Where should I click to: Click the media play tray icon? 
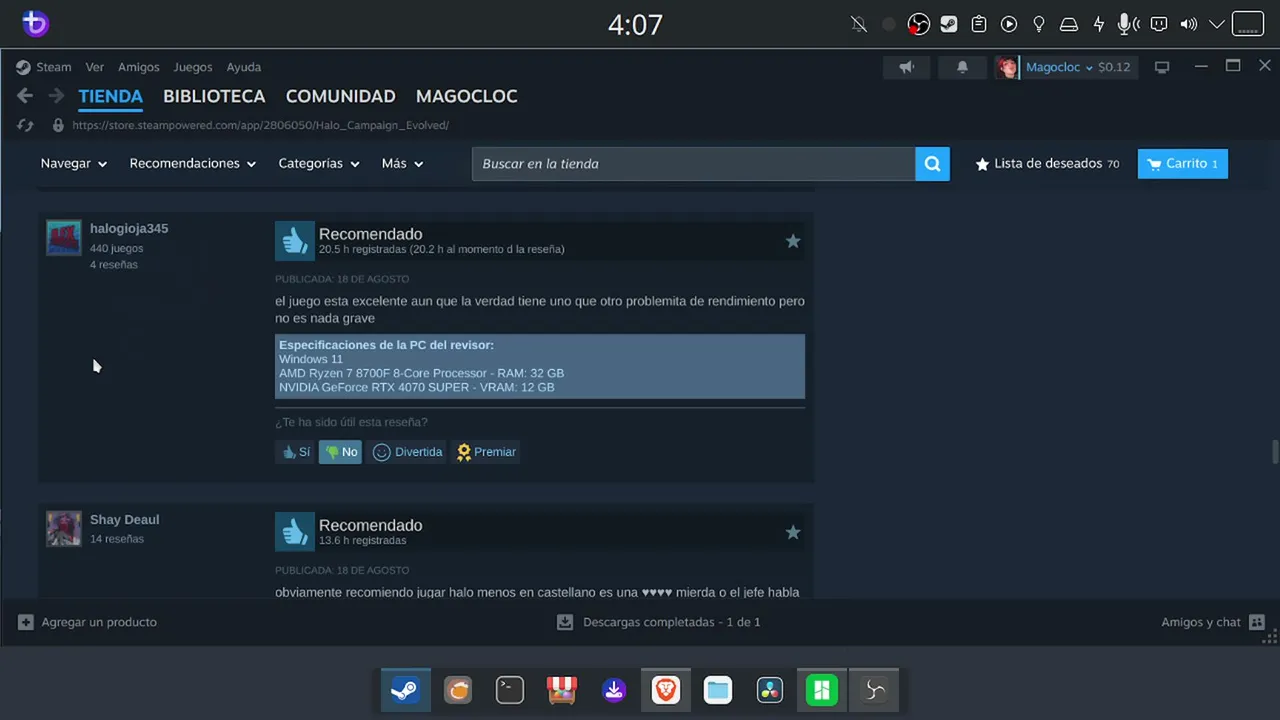1009,24
